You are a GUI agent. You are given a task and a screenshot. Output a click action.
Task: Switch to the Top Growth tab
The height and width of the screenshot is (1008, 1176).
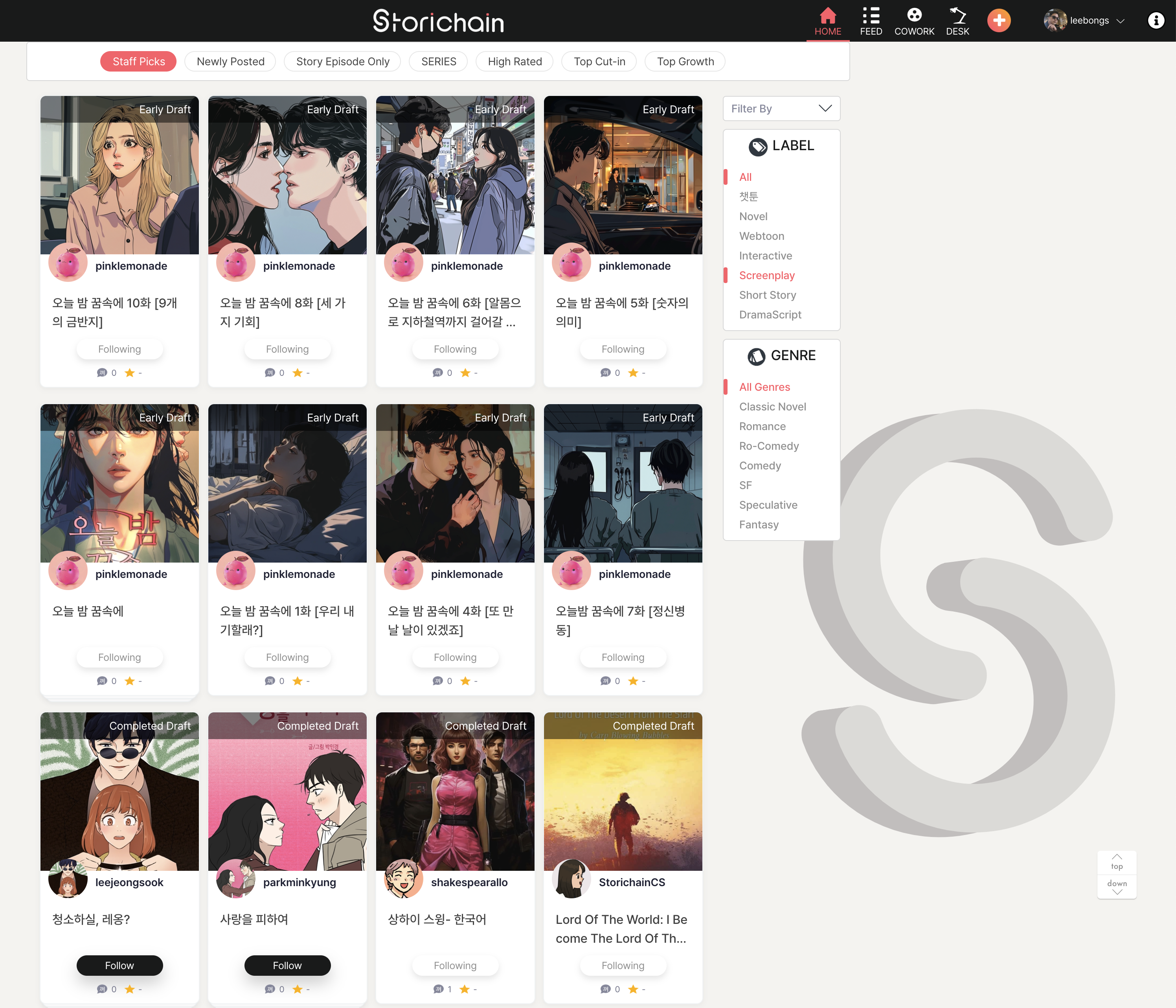point(685,61)
